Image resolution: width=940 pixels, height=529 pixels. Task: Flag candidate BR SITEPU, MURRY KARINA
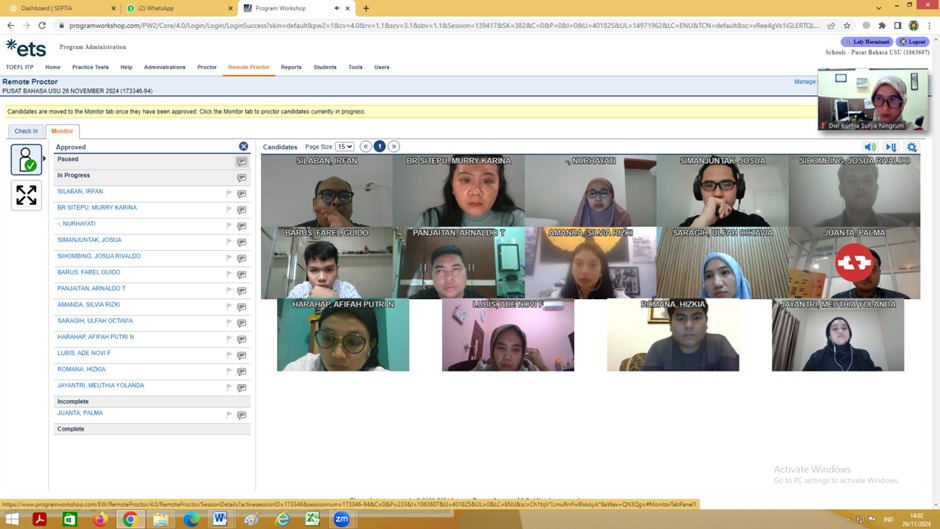pos(229,210)
